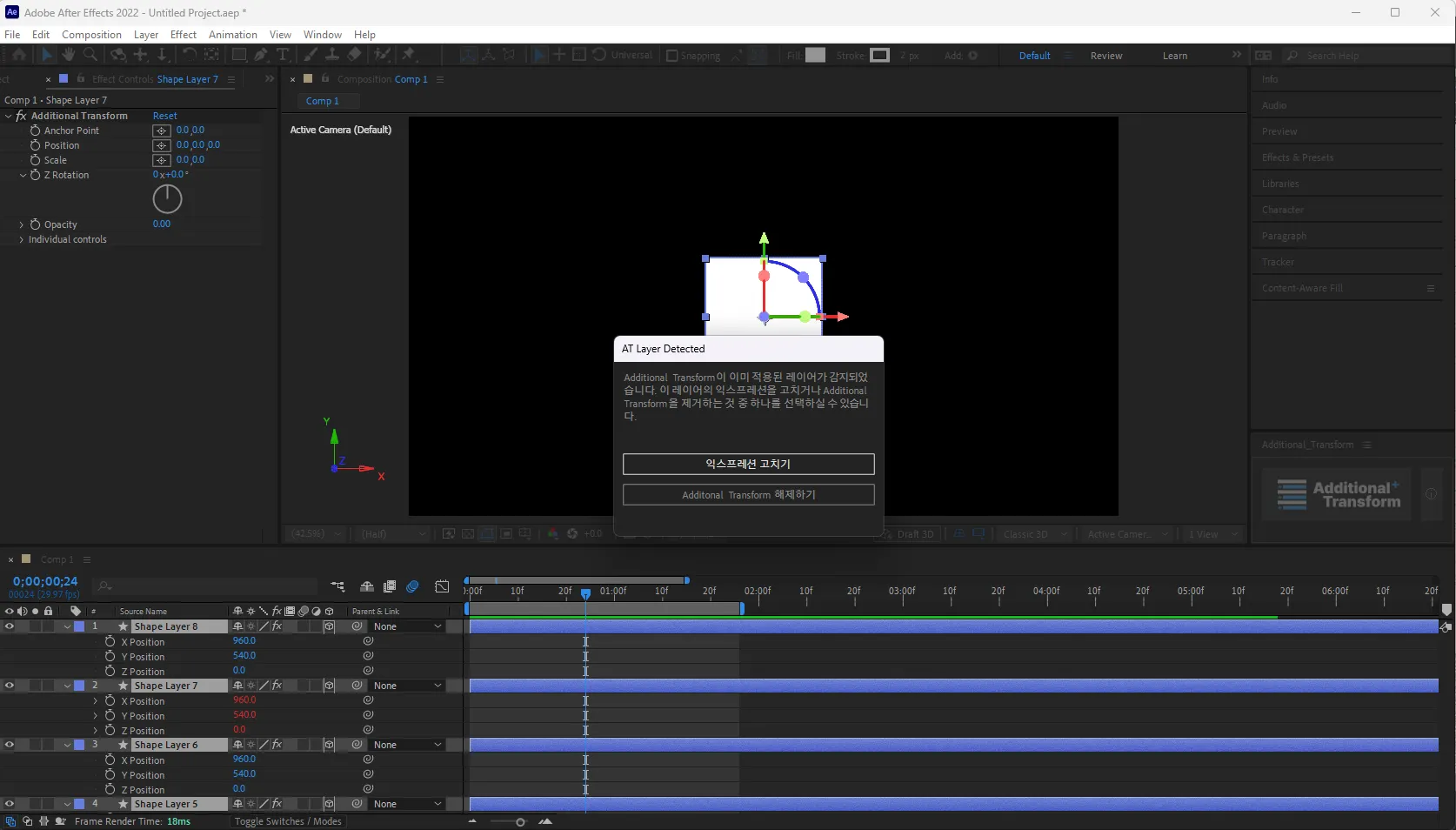The image size is (1456, 830).
Task: Hide Shape Layer 8 with eye icon
Action: click(10, 626)
